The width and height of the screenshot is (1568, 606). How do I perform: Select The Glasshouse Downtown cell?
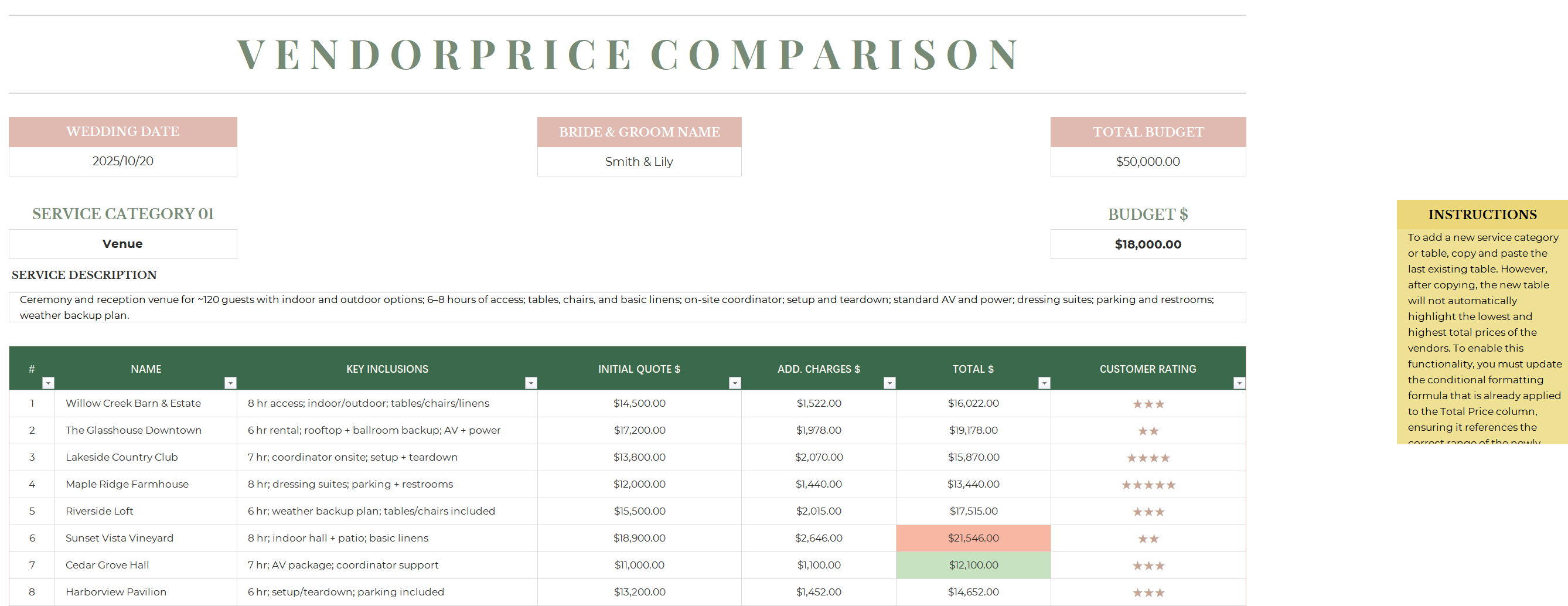(145, 430)
